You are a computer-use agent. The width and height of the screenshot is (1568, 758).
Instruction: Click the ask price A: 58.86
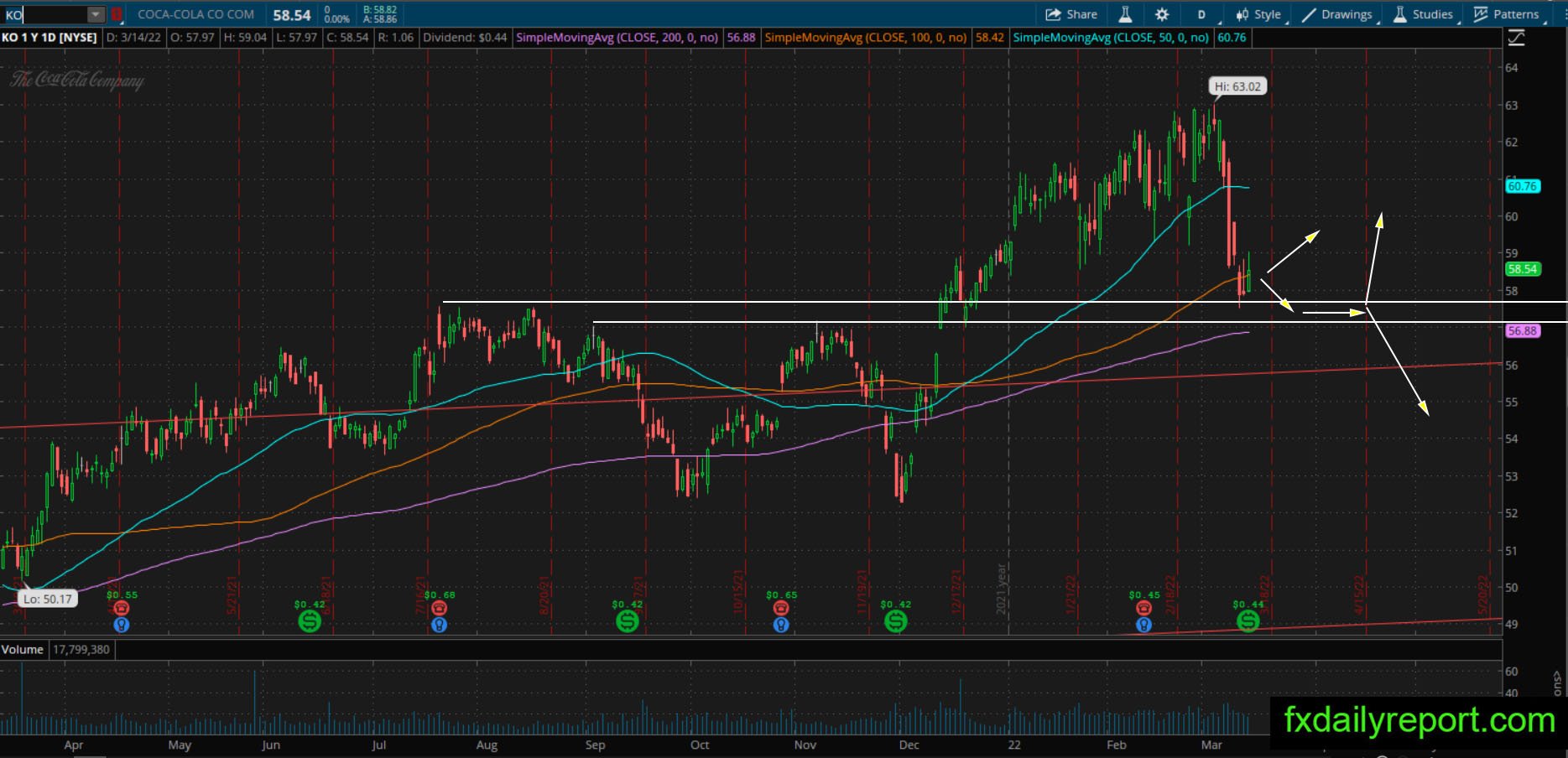pos(380,19)
